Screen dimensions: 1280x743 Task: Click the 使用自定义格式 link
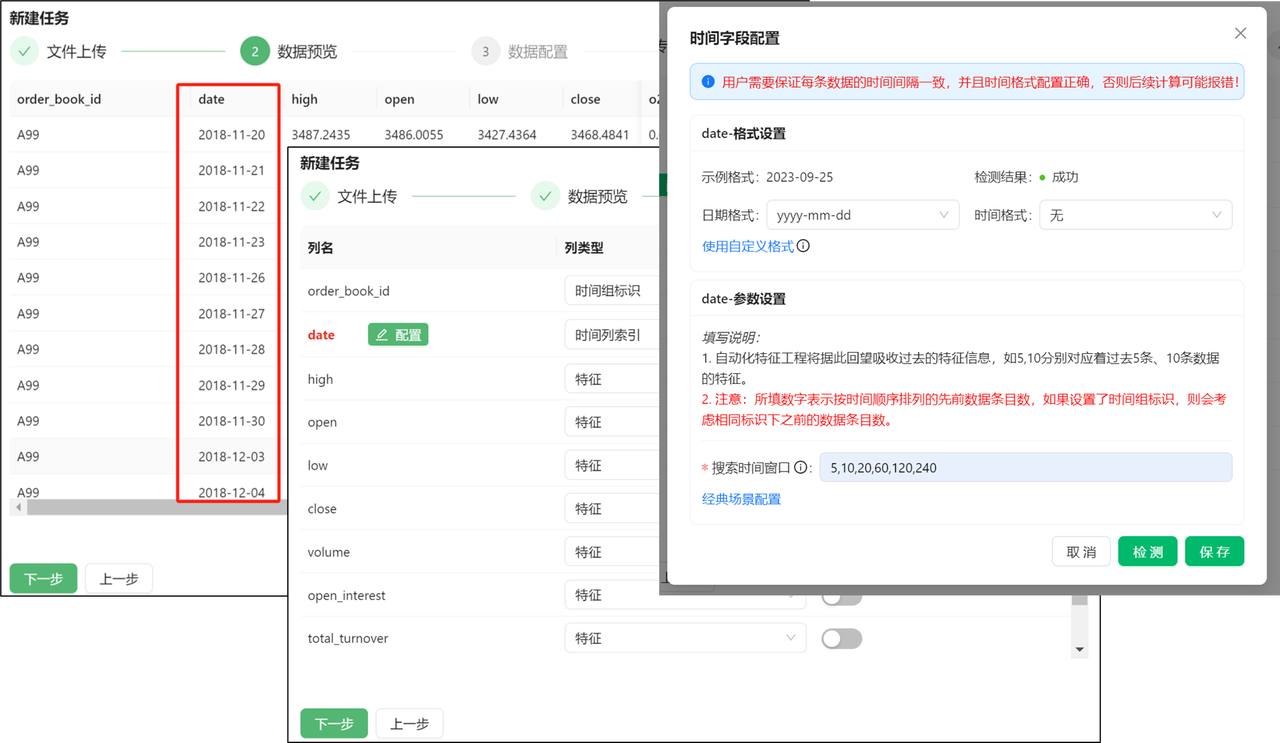[x=747, y=246]
